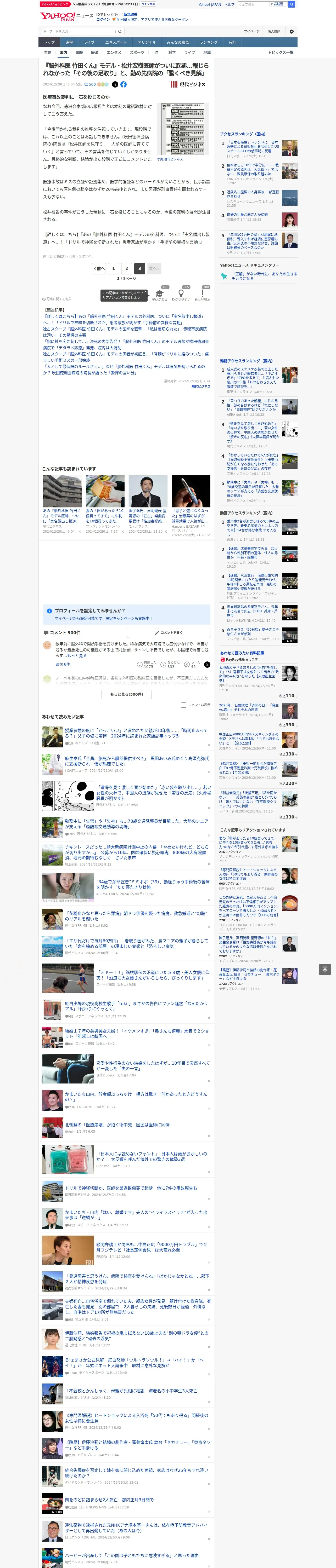336x1568 pixels.
Task: Click the 新しい視点 exclamation reaction
Action: coord(203,293)
